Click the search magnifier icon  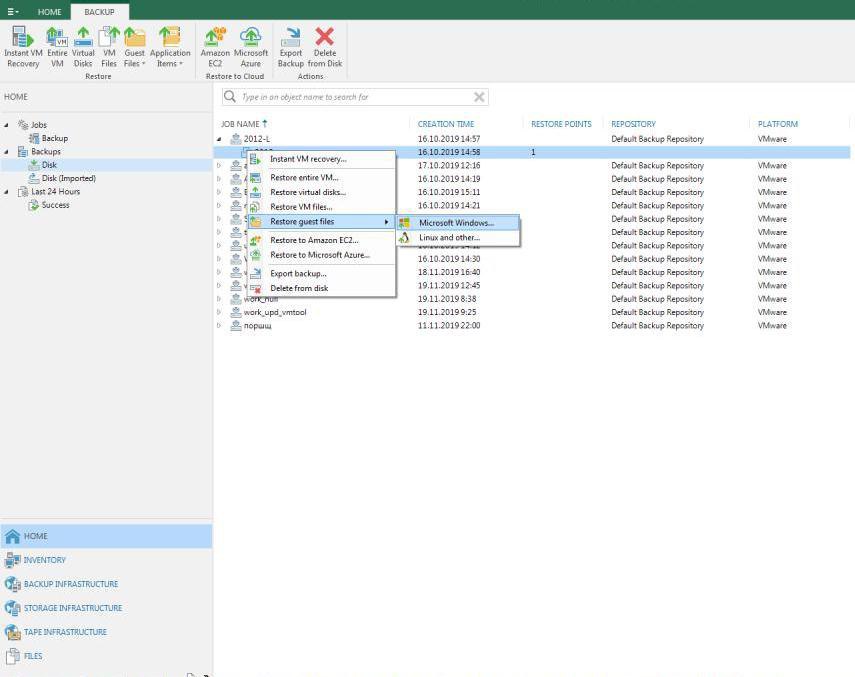(230, 96)
